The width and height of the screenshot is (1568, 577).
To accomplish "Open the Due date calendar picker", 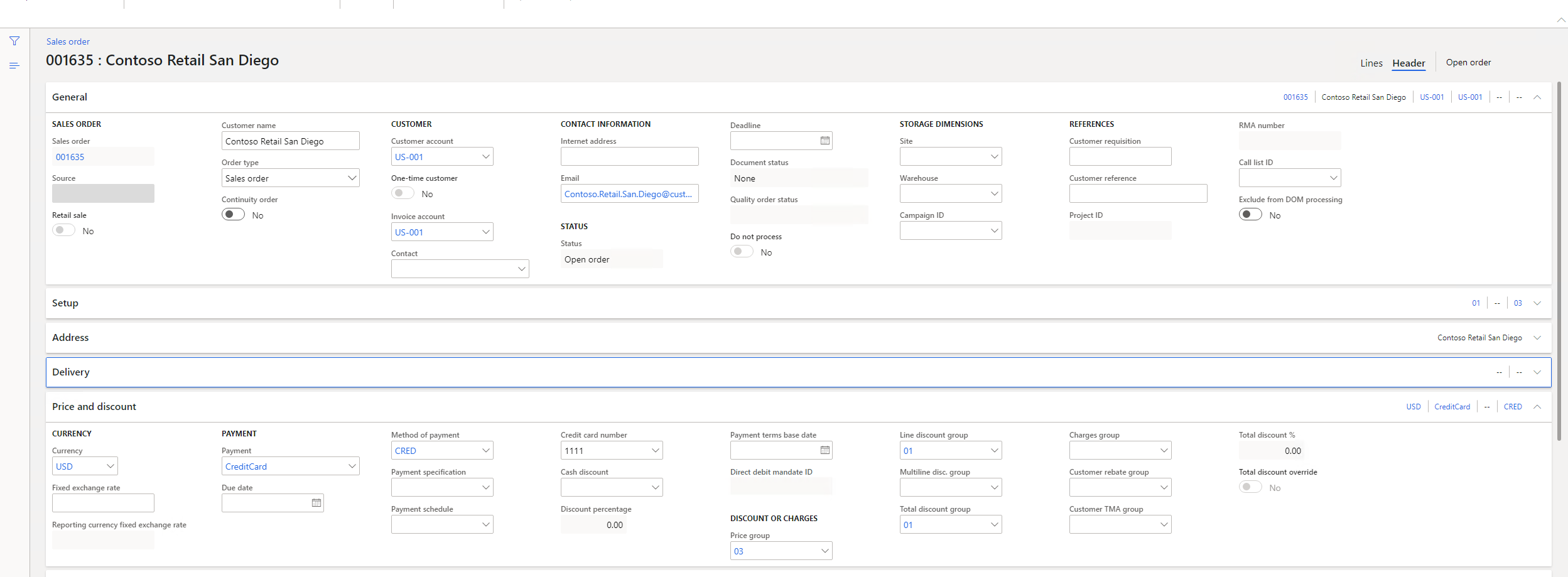I will 316,503.
